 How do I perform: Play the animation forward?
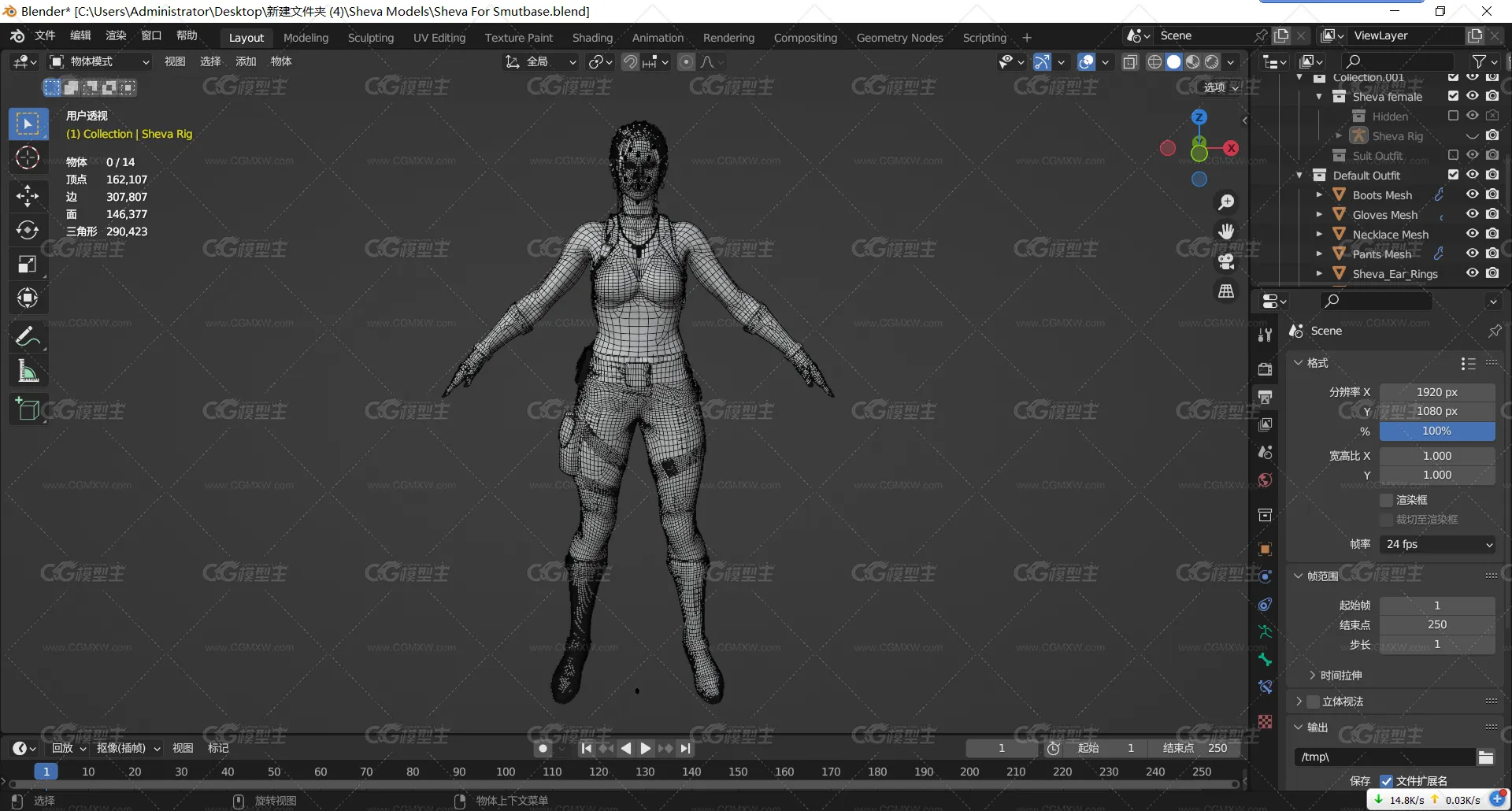pos(646,749)
